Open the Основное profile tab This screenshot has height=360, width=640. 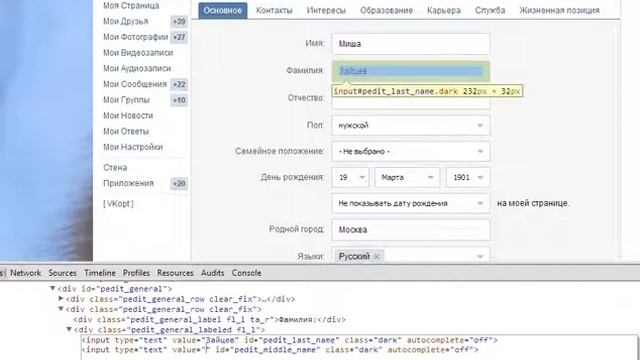[222, 10]
